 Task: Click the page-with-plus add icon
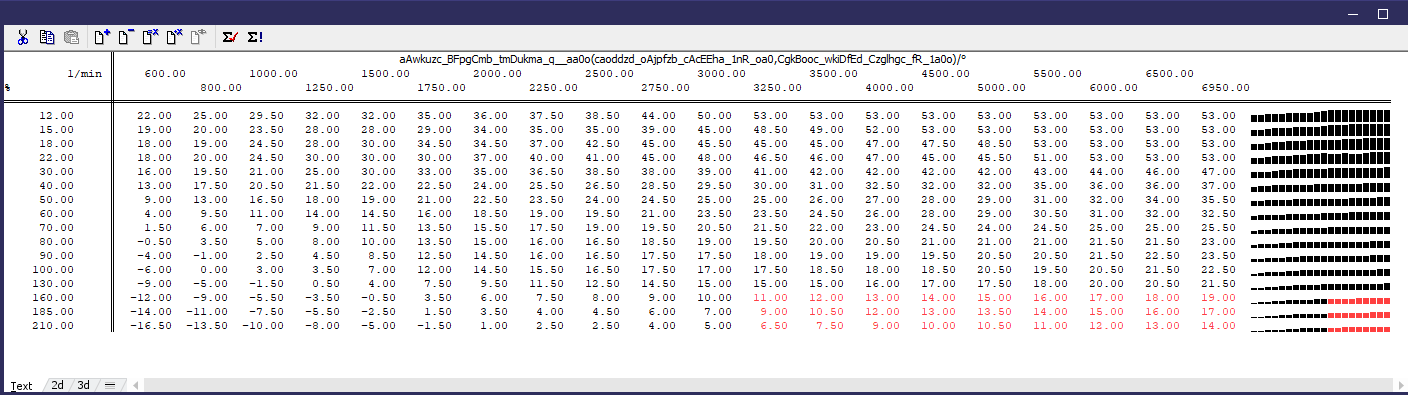pos(101,37)
